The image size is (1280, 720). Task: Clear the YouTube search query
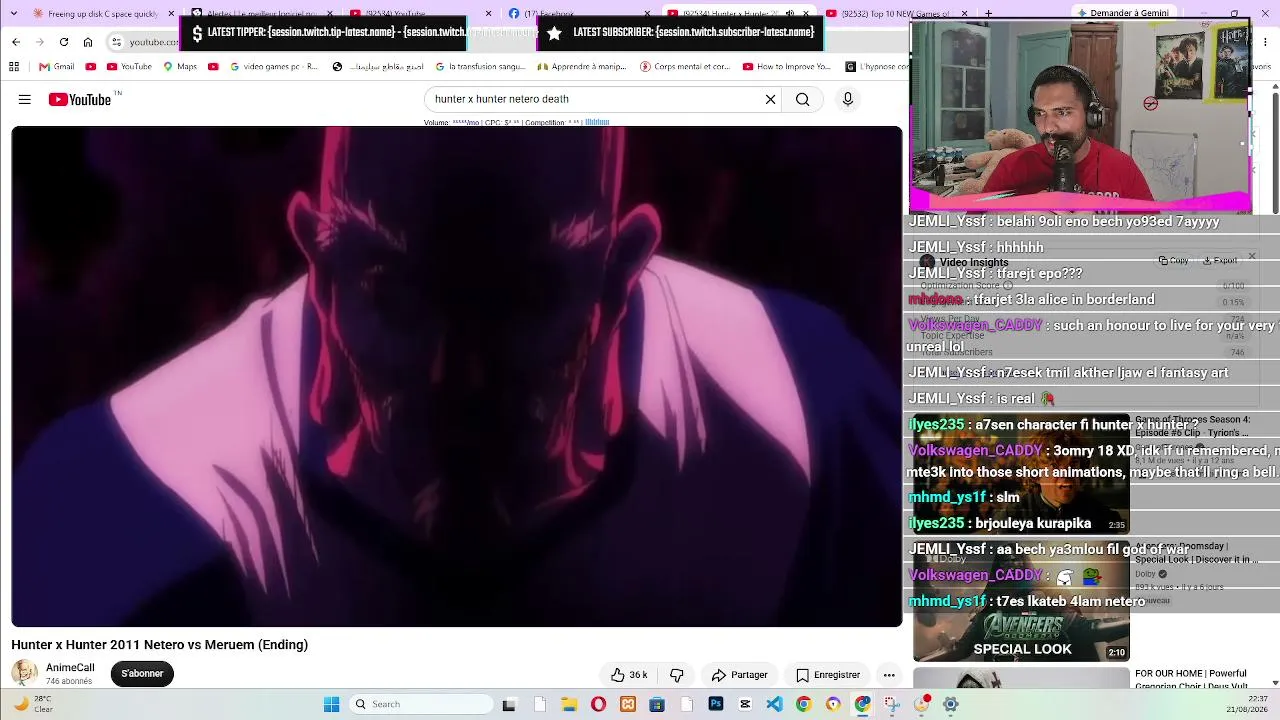click(x=771, y=99)
